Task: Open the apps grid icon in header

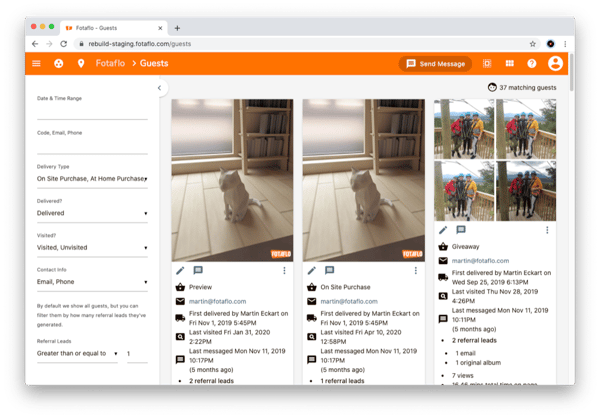Action: tap(509, 64)
